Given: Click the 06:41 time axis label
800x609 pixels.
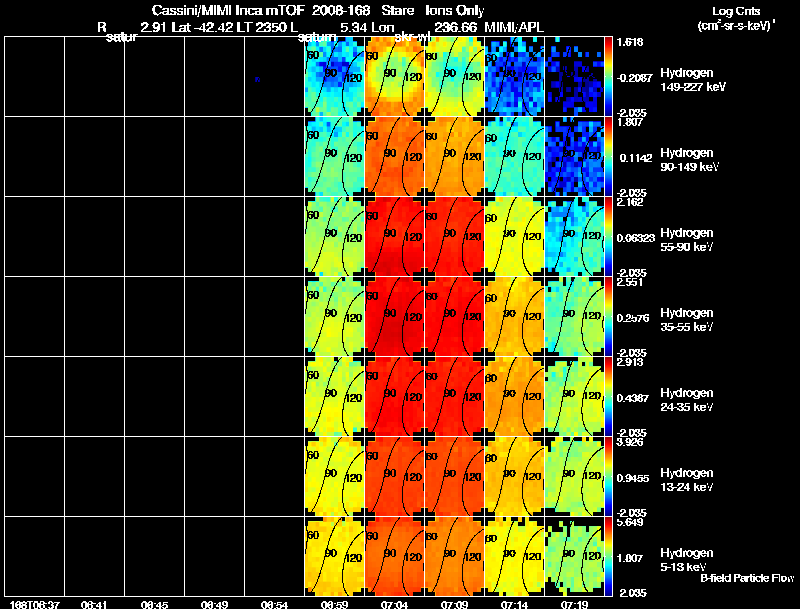Looking at the screenshot, I should [x=94, y=604].
